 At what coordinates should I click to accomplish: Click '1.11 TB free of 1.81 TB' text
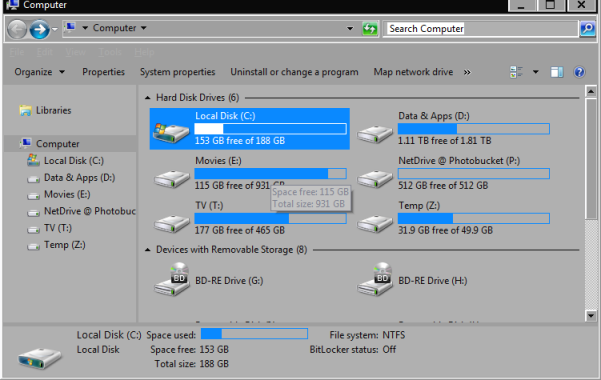[x=445, y=141]
